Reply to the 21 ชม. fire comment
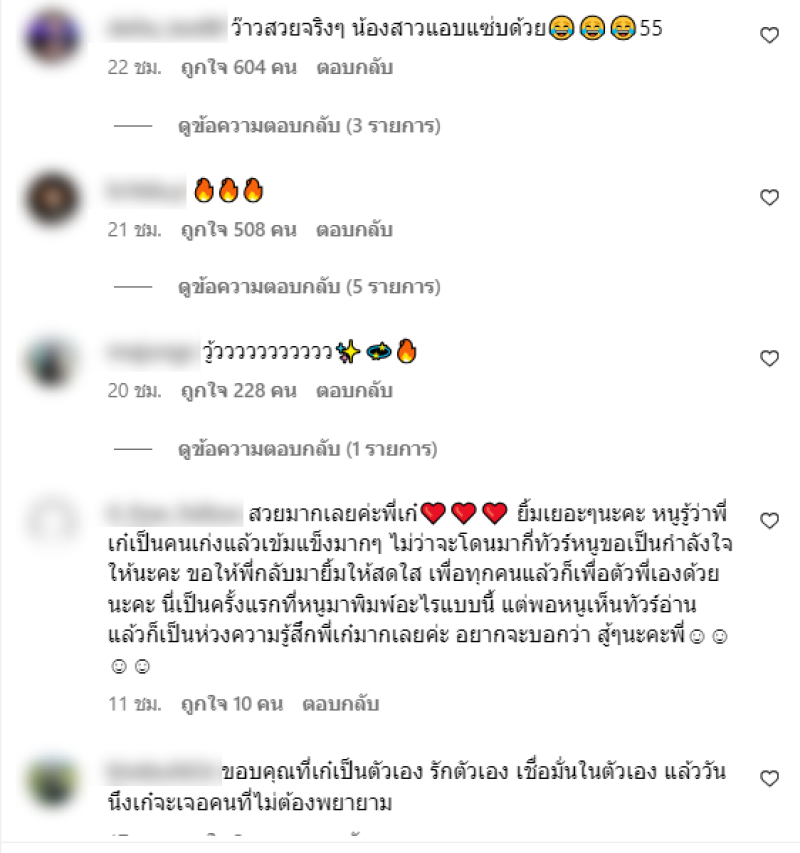 (355, 230)
